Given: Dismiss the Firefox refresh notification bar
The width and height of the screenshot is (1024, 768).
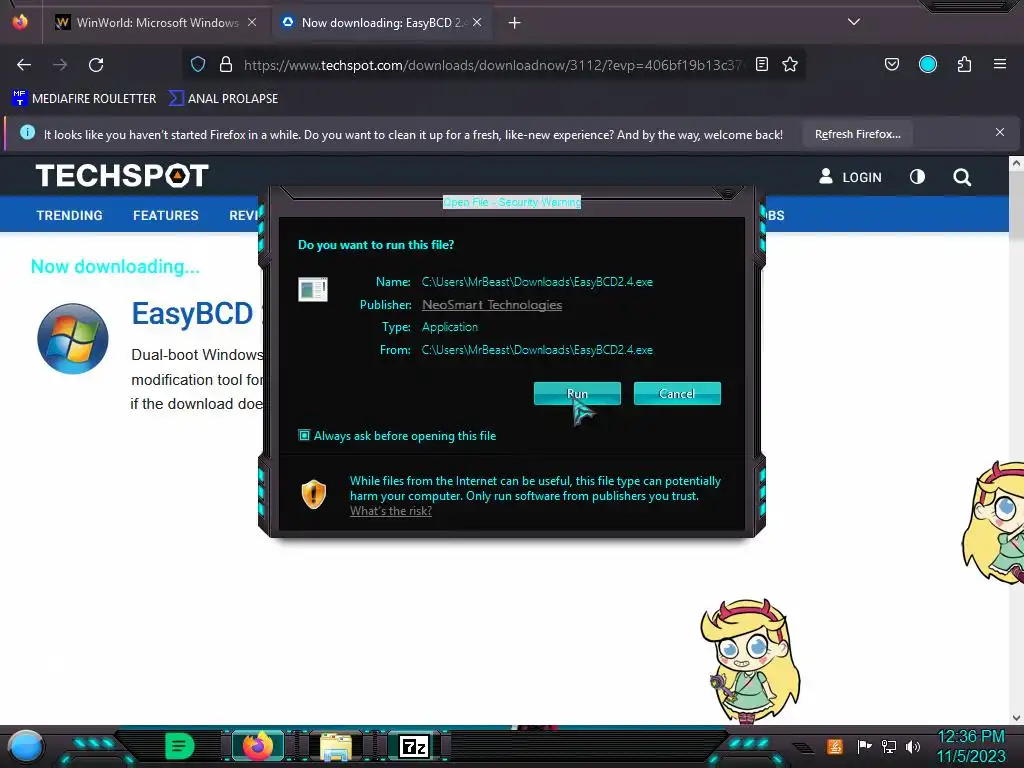Looking at the screenshot, I should coord(1000,133).
